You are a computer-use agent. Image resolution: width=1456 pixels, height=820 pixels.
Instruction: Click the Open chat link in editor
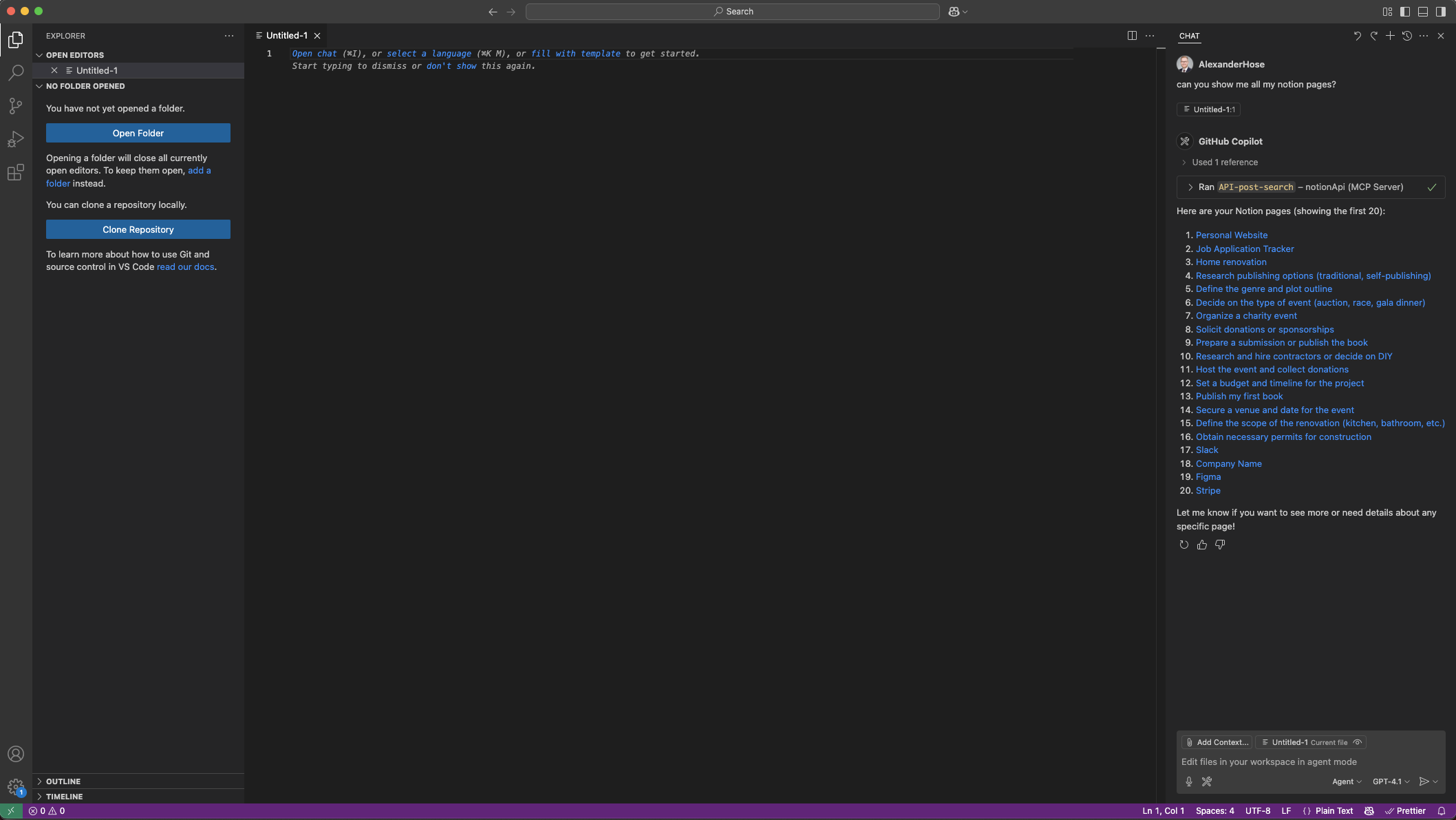(x=314, y=54)
